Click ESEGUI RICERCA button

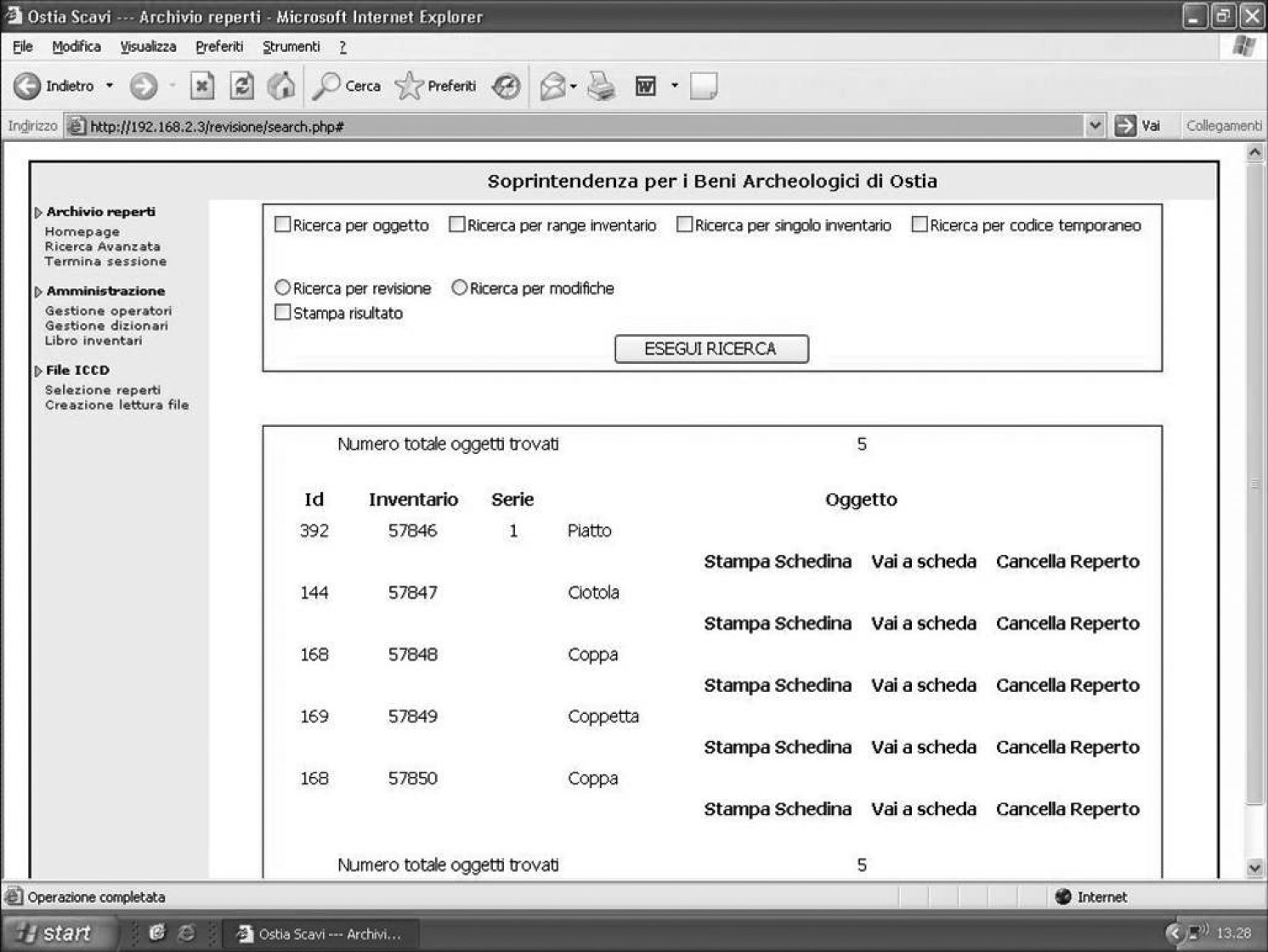[711, 348]
